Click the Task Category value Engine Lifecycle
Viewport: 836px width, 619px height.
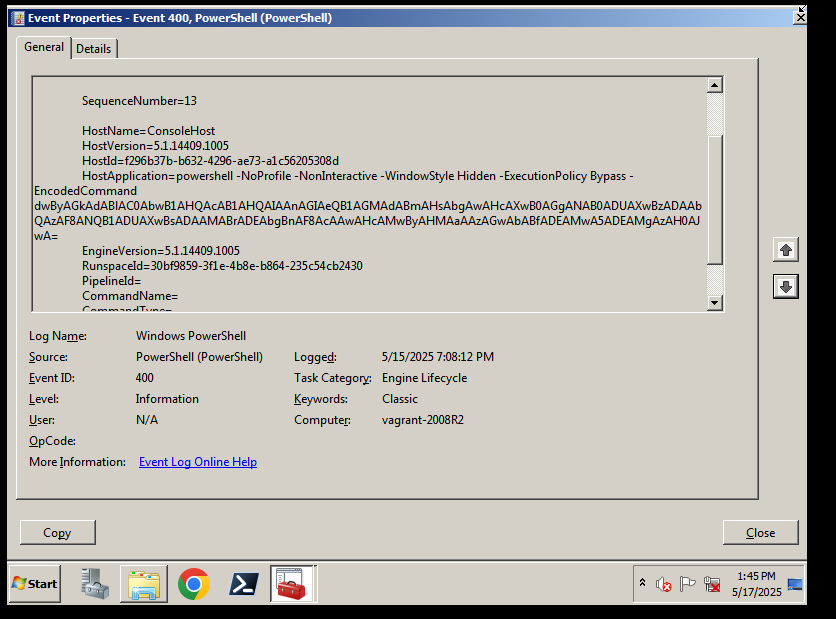coord(424,378)
